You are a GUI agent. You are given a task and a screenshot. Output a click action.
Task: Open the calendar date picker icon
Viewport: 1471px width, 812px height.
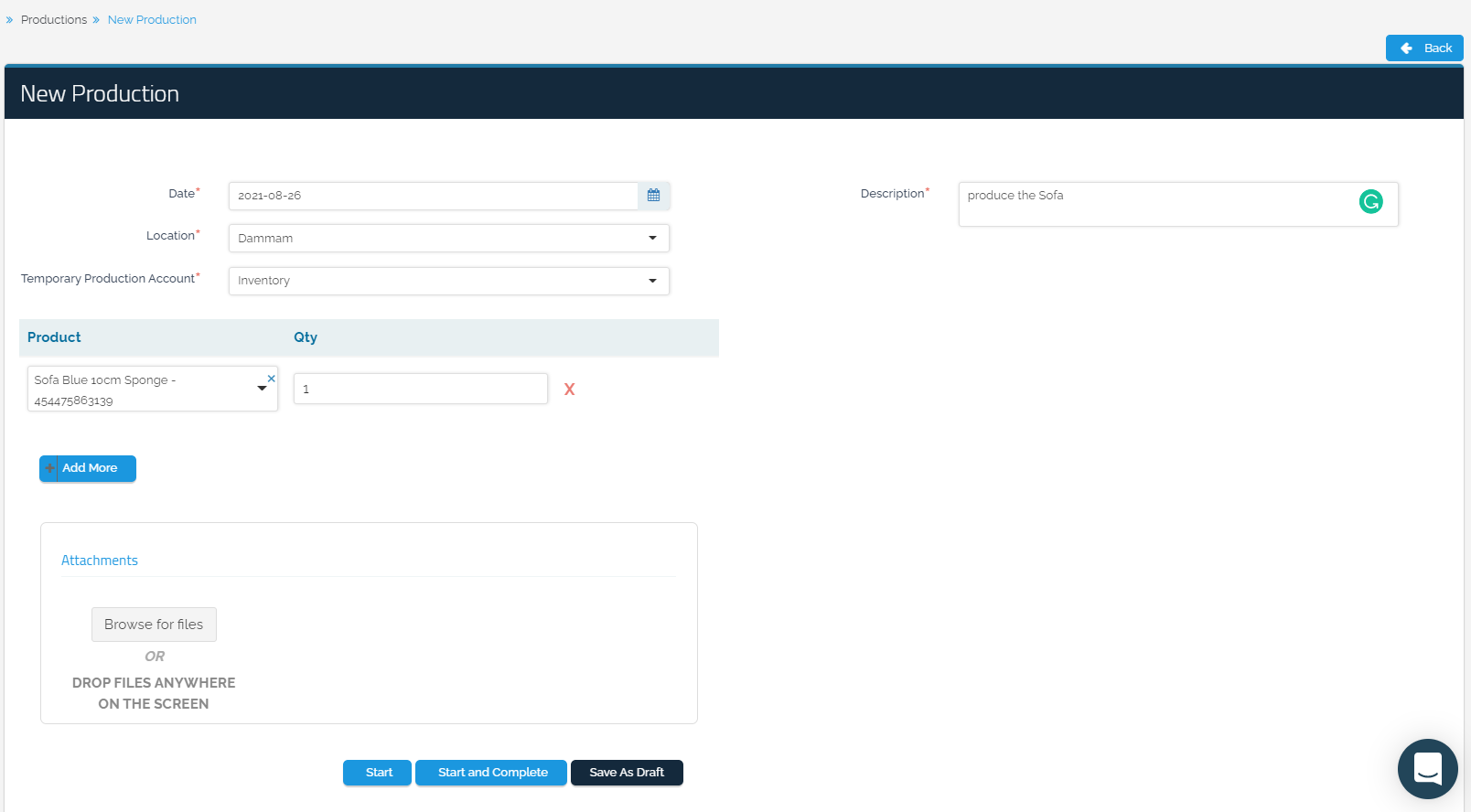click(x=653, y=196)
